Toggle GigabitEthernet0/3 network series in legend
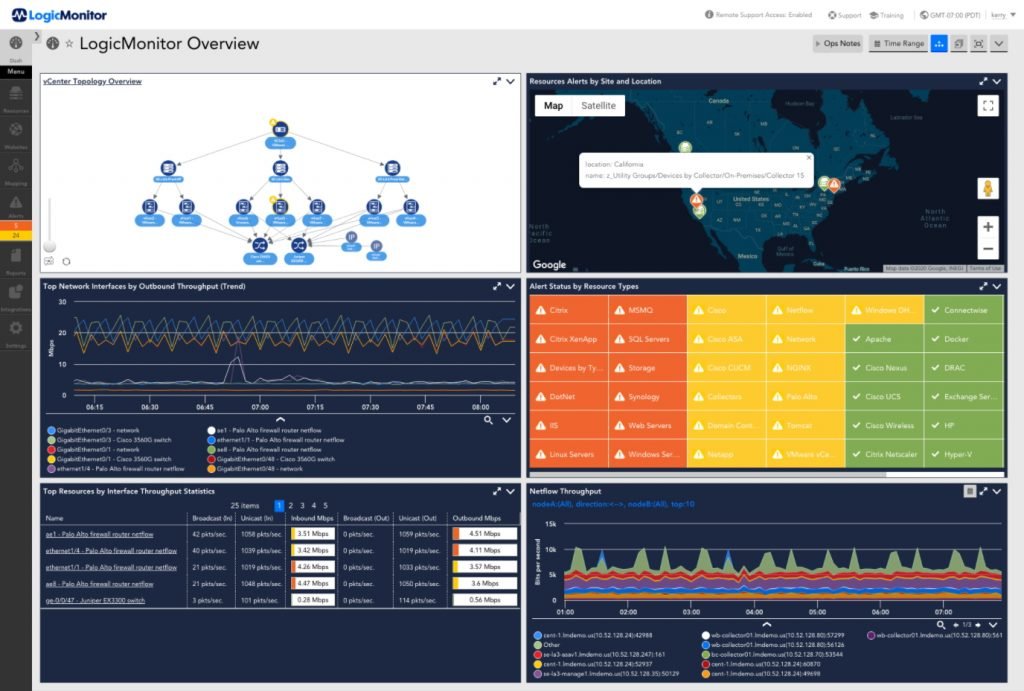 pos(90,429)
